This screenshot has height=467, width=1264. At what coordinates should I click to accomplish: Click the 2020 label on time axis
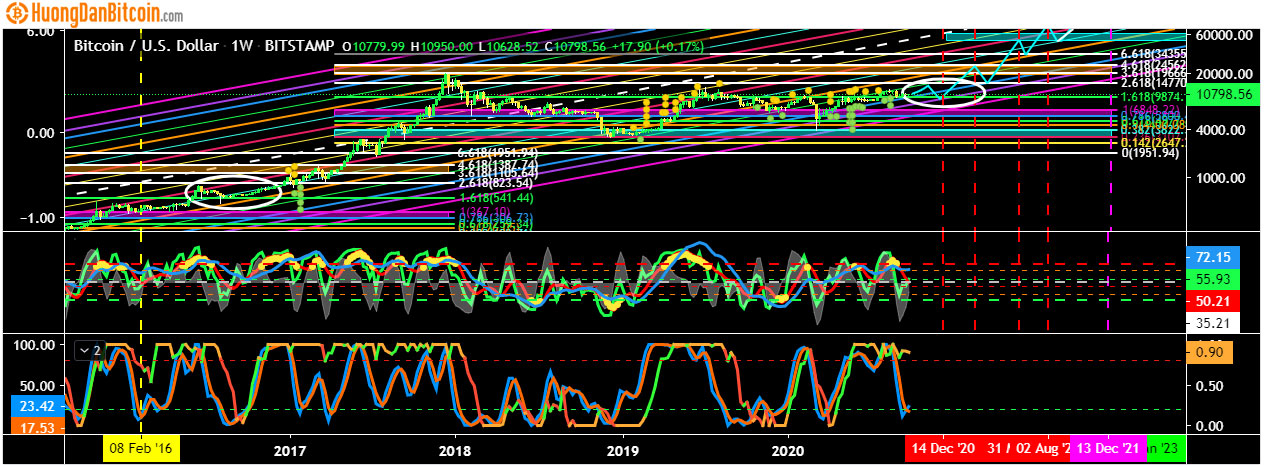(788, 449)
